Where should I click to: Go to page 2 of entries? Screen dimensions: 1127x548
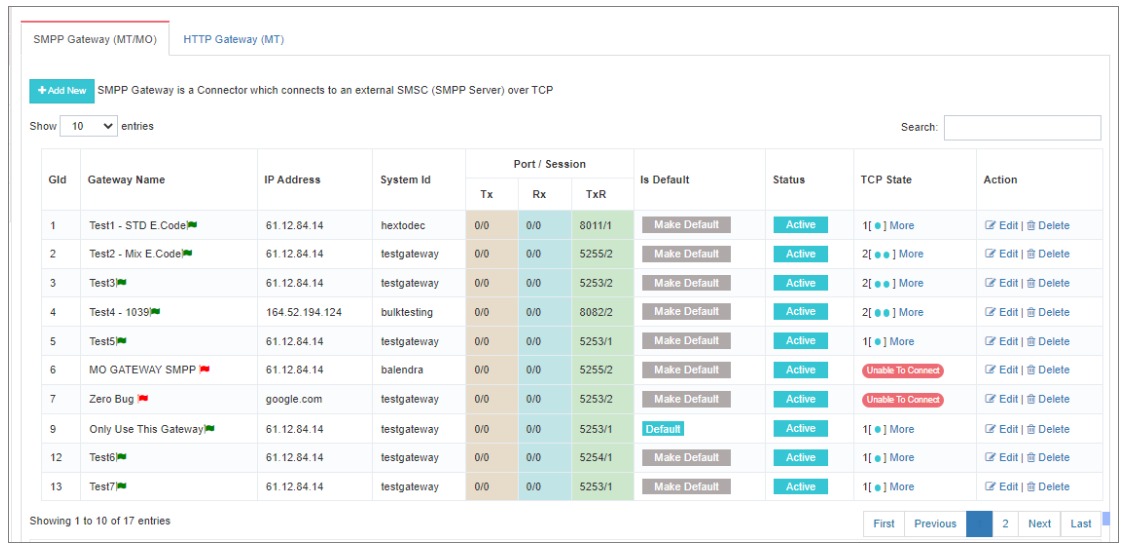point(1006,524)
